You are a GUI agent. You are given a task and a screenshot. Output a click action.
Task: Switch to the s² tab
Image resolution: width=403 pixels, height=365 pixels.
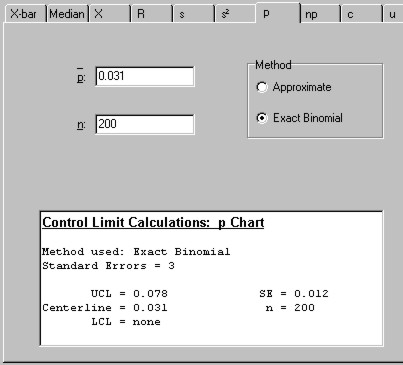coord(236,14)
